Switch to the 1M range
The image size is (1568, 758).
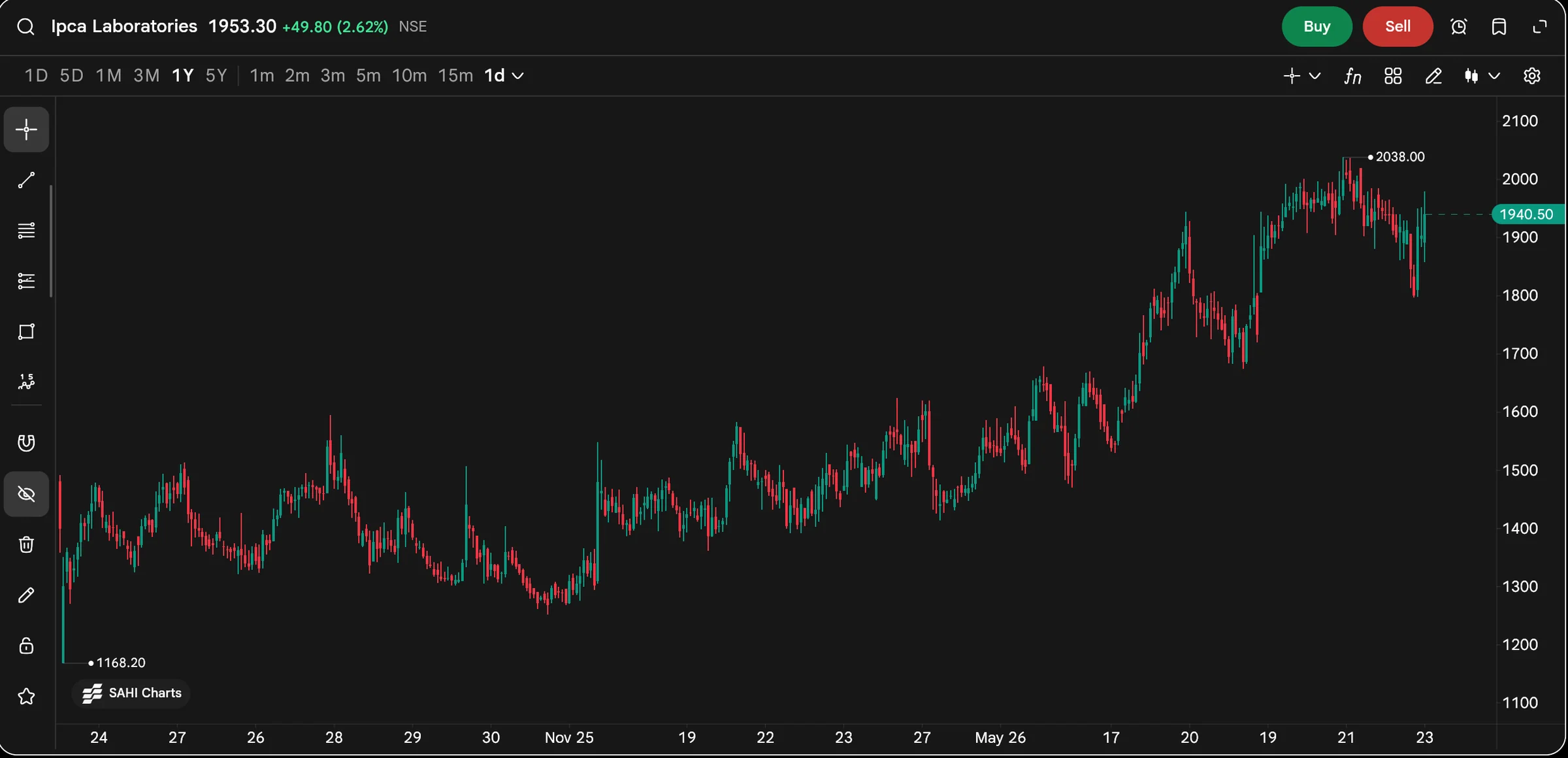(x=109, y=76)
